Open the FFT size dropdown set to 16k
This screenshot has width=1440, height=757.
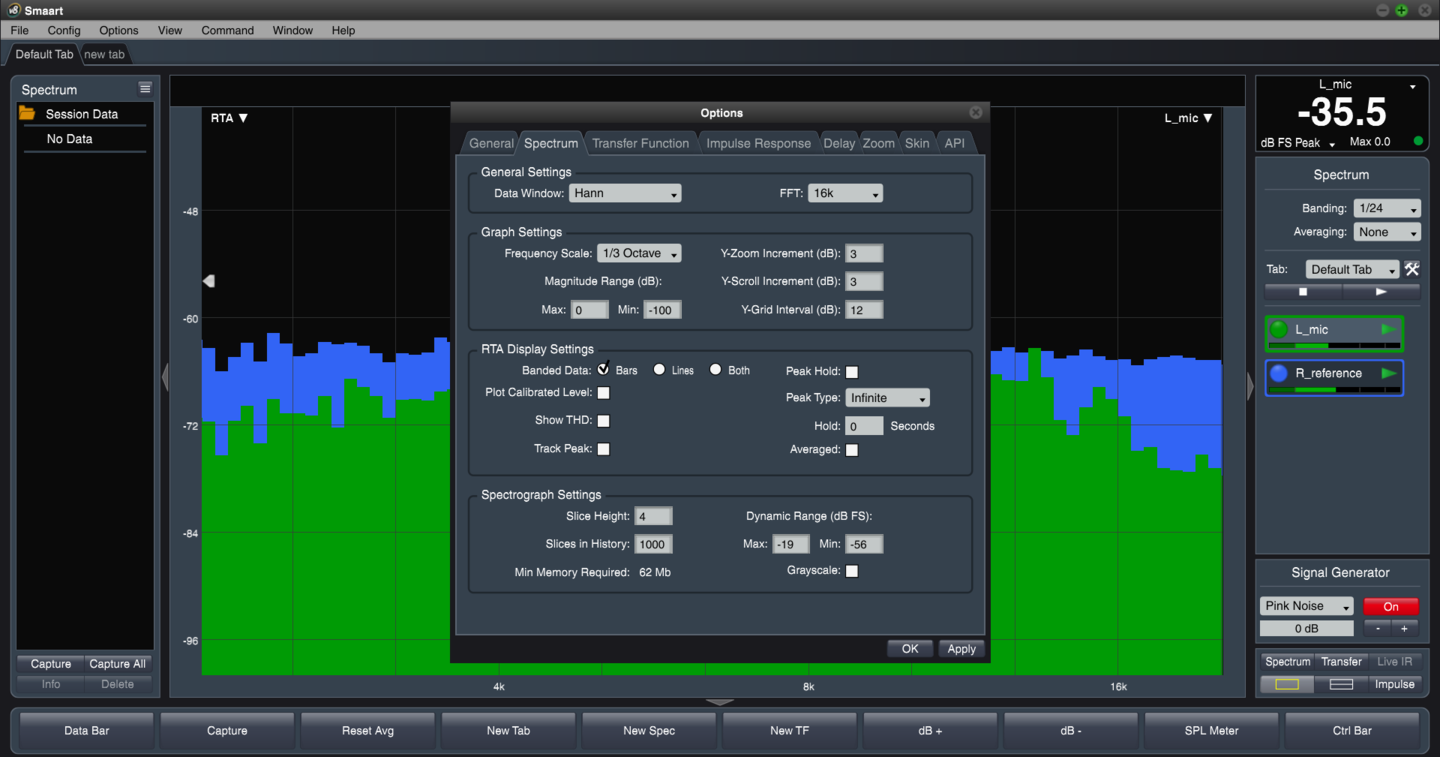click(x=845, y=193)
